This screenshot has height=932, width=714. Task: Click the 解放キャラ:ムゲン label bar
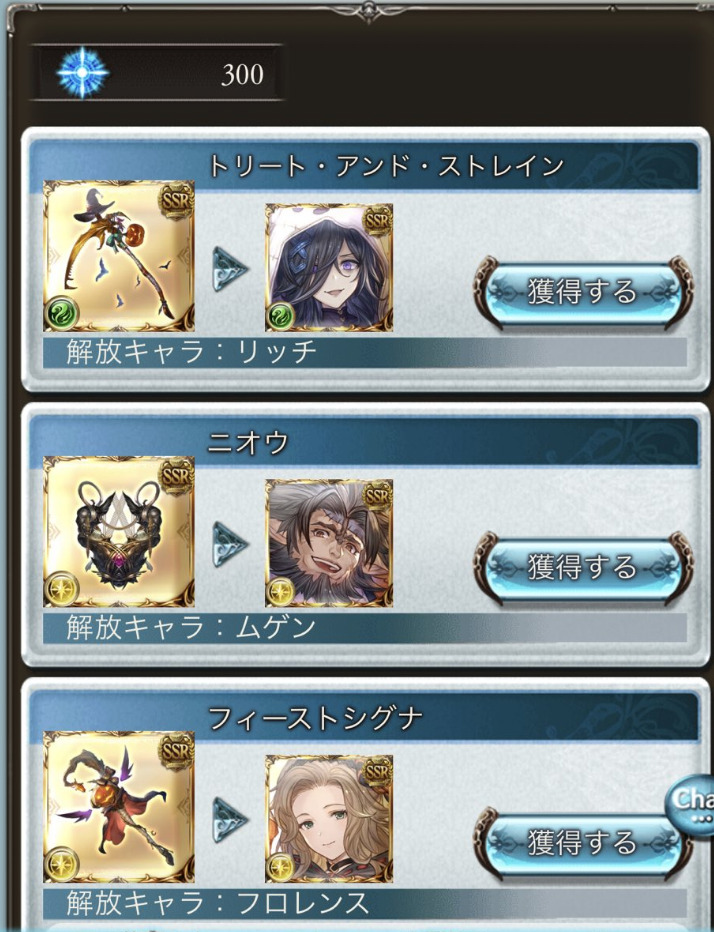point(364,627)
